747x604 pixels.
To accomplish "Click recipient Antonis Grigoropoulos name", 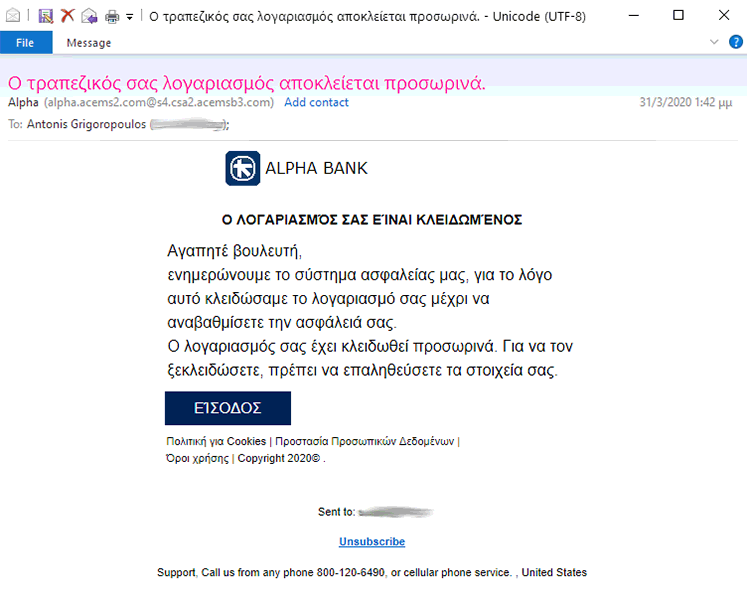I will (x=86, y=124).
